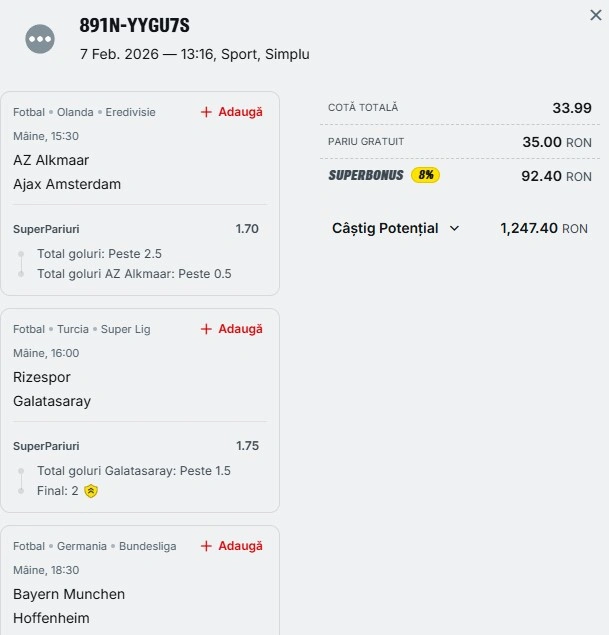This screenshot has height=635, width=609.
Task: Click the Eredivisie league breadcrumb
Action: tap(130, 112)
